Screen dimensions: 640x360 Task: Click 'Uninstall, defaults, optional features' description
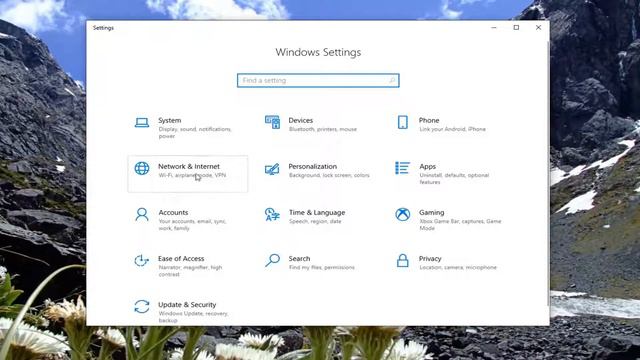[454, 179]
